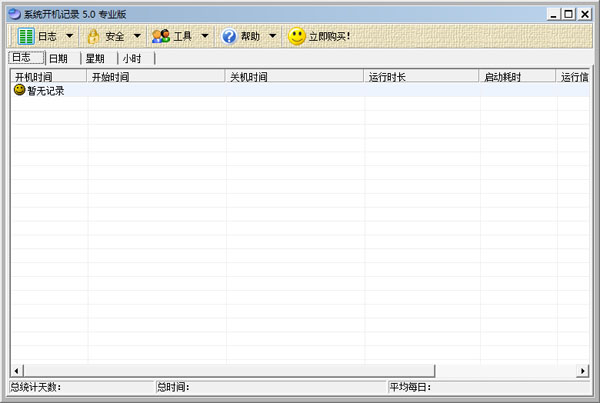Expand the 安全 toolbar dropdown arrow
This screenshot has width=600, height=403.
(x=136, y=36)
